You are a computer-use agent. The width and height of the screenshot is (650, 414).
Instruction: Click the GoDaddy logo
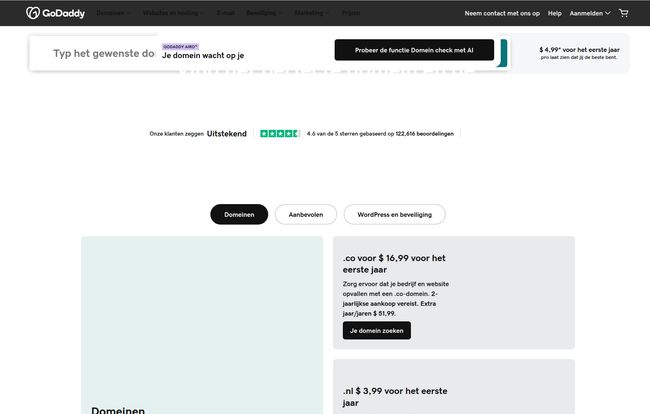click(53, 13)
